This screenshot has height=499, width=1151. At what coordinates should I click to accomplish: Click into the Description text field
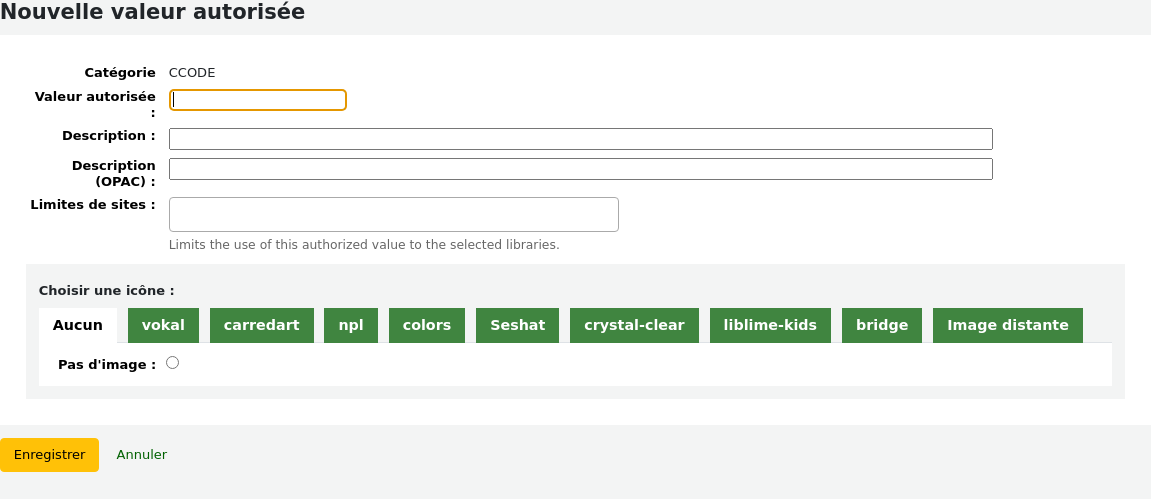580,139
